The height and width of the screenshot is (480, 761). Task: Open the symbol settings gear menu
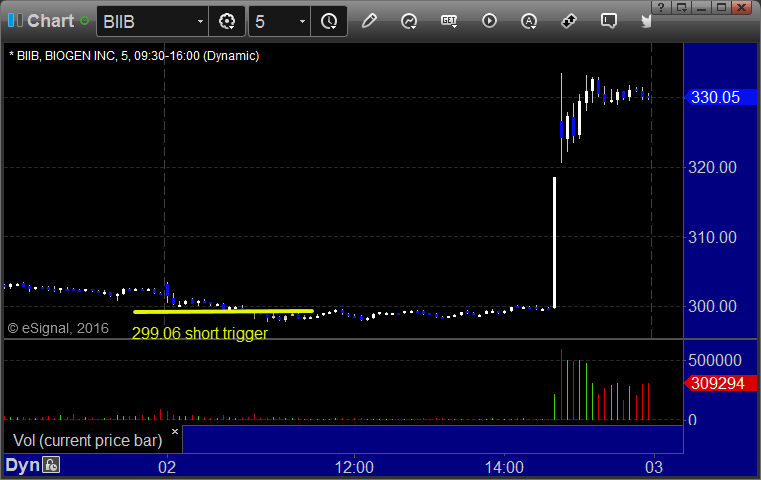coord(227,21)
